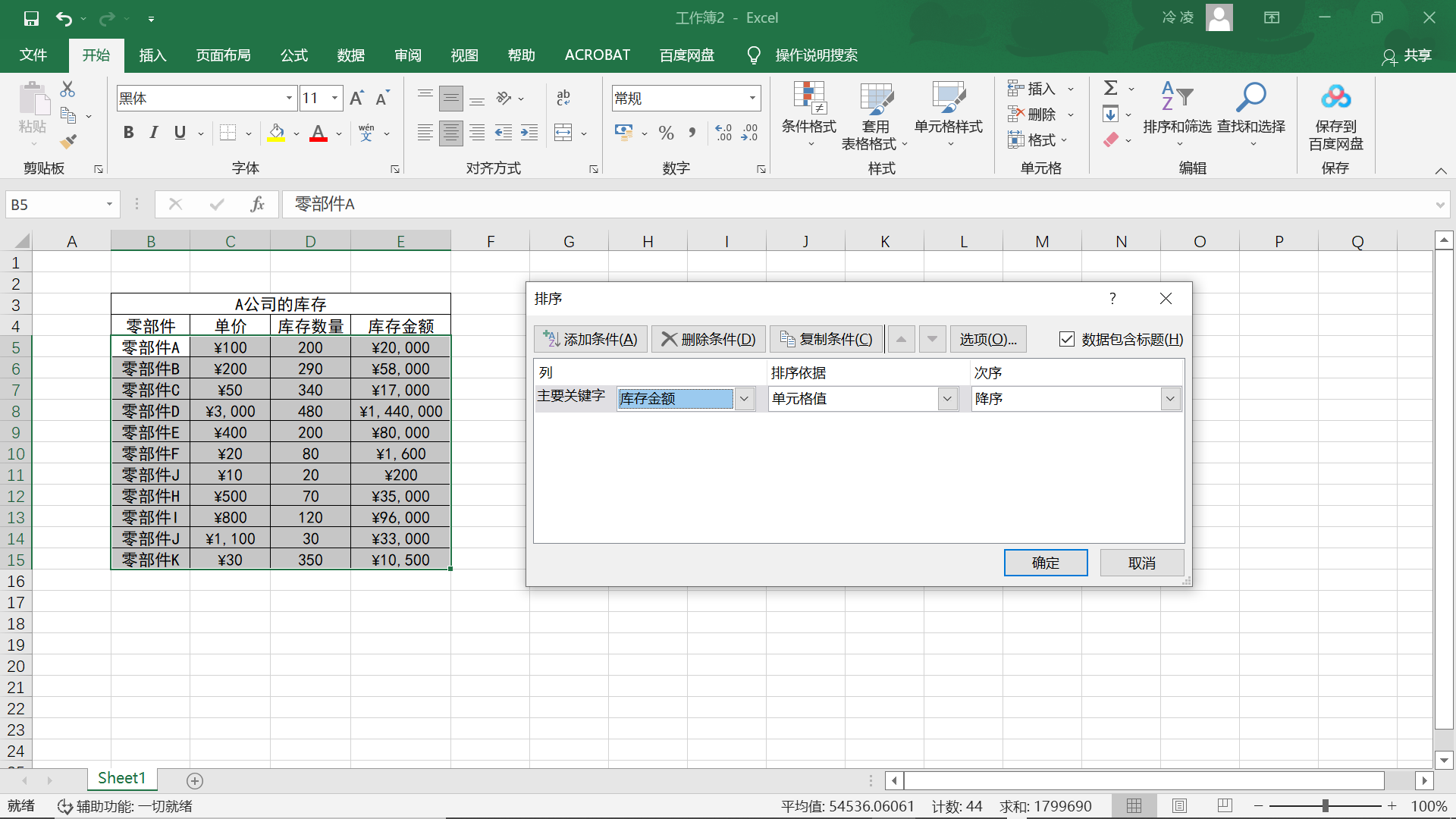Open Sort and Filter (排序和筛选) icon
The height and width of the screenshot is (819, 1456).
point(1177,97)
